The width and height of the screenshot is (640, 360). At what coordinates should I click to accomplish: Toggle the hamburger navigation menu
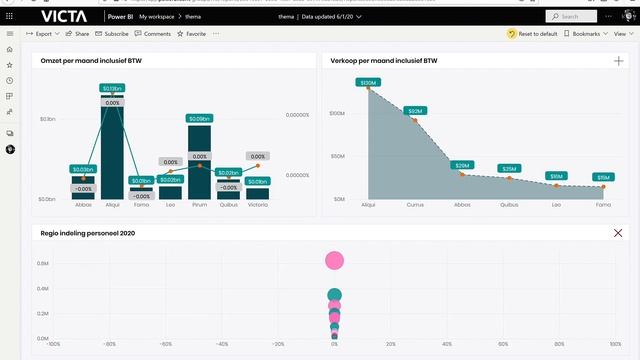tap(10, 33)
